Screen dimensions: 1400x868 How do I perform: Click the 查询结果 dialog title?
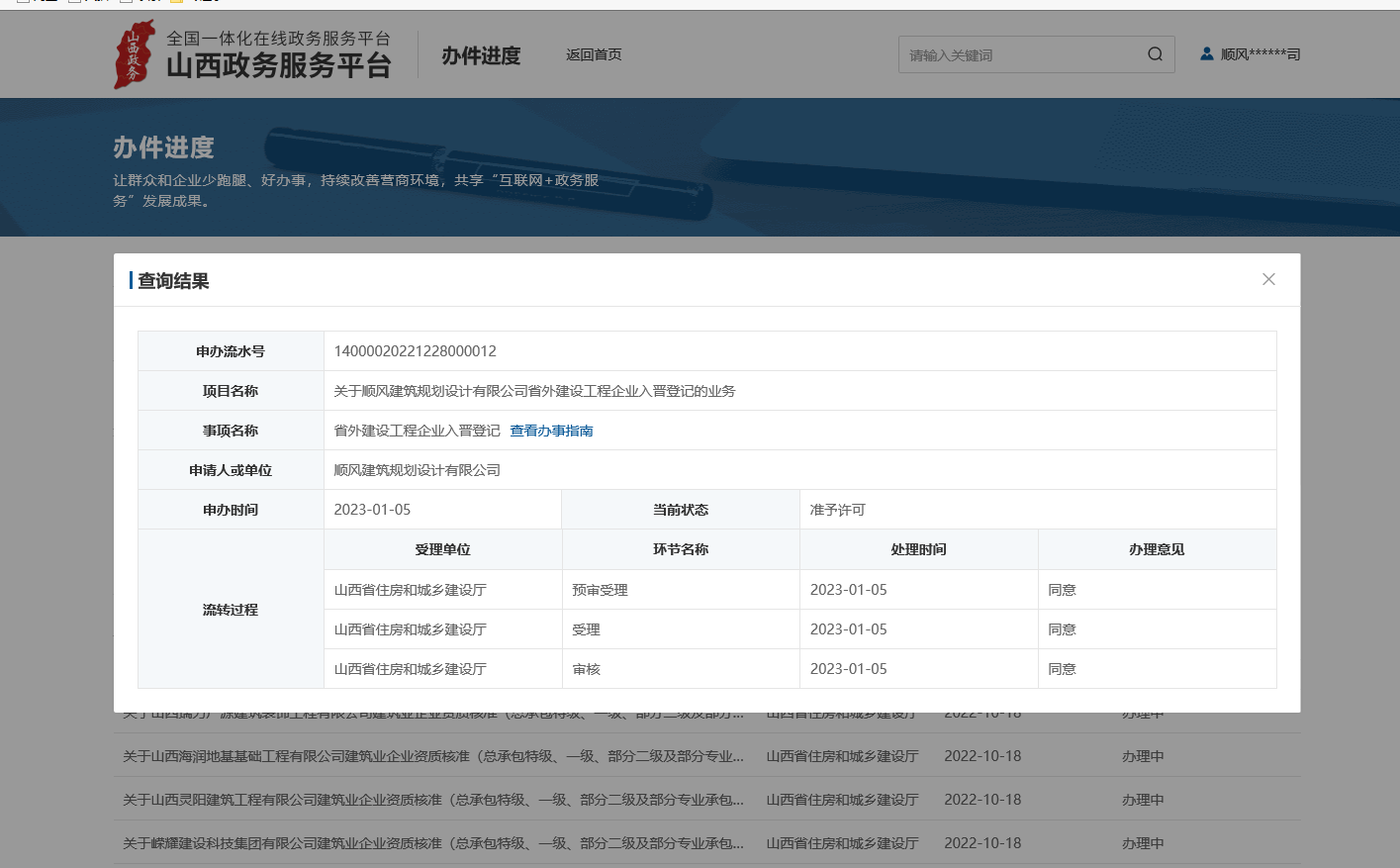(x=173, y=281)
